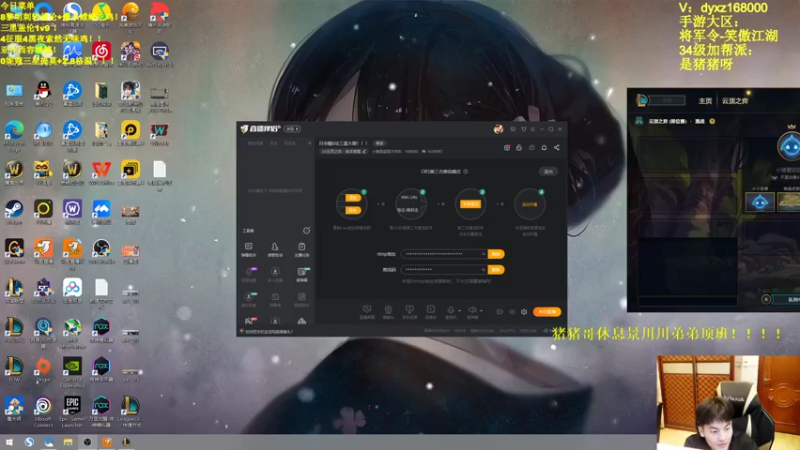Viewport: 800px width, 450px height.
Task: Click the camera record icon near settings gear
Action: pos(499,312)
